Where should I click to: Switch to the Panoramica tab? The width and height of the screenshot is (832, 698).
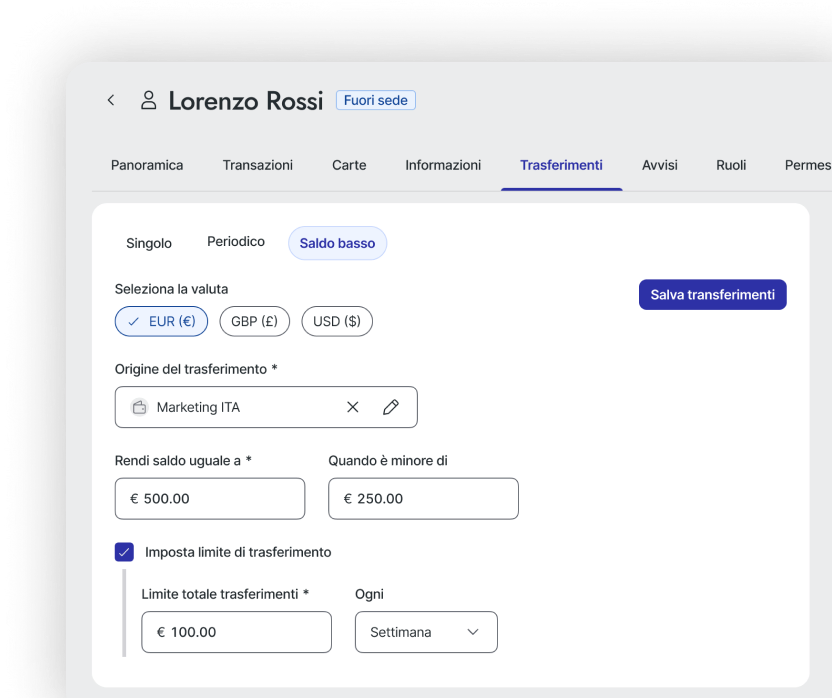coord(147,165)
